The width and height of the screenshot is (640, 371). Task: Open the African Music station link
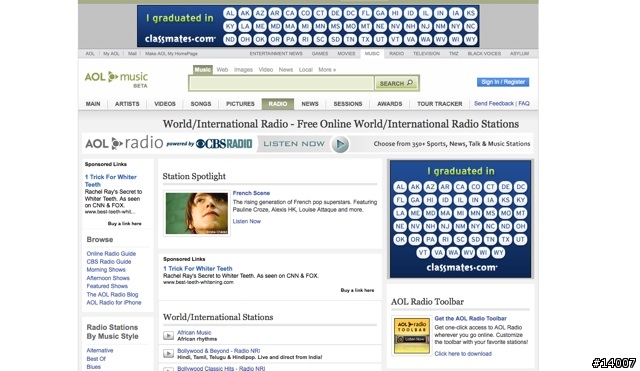tap(194, 333)
